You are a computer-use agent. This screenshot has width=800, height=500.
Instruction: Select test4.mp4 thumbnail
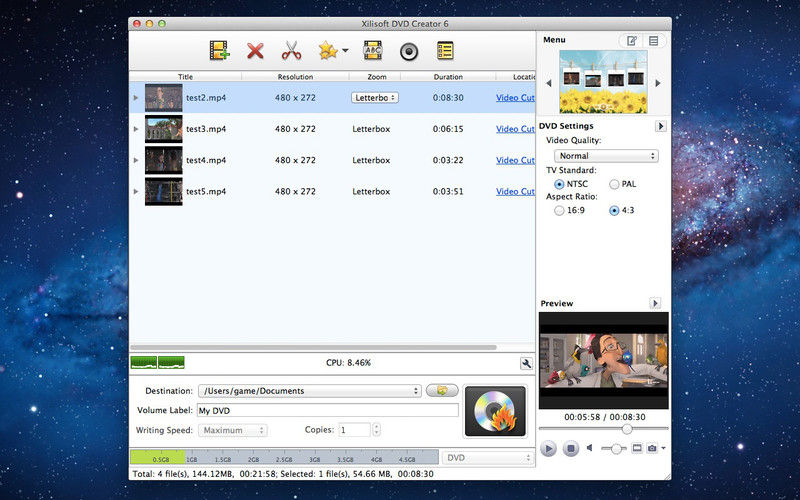coord(164,160)
